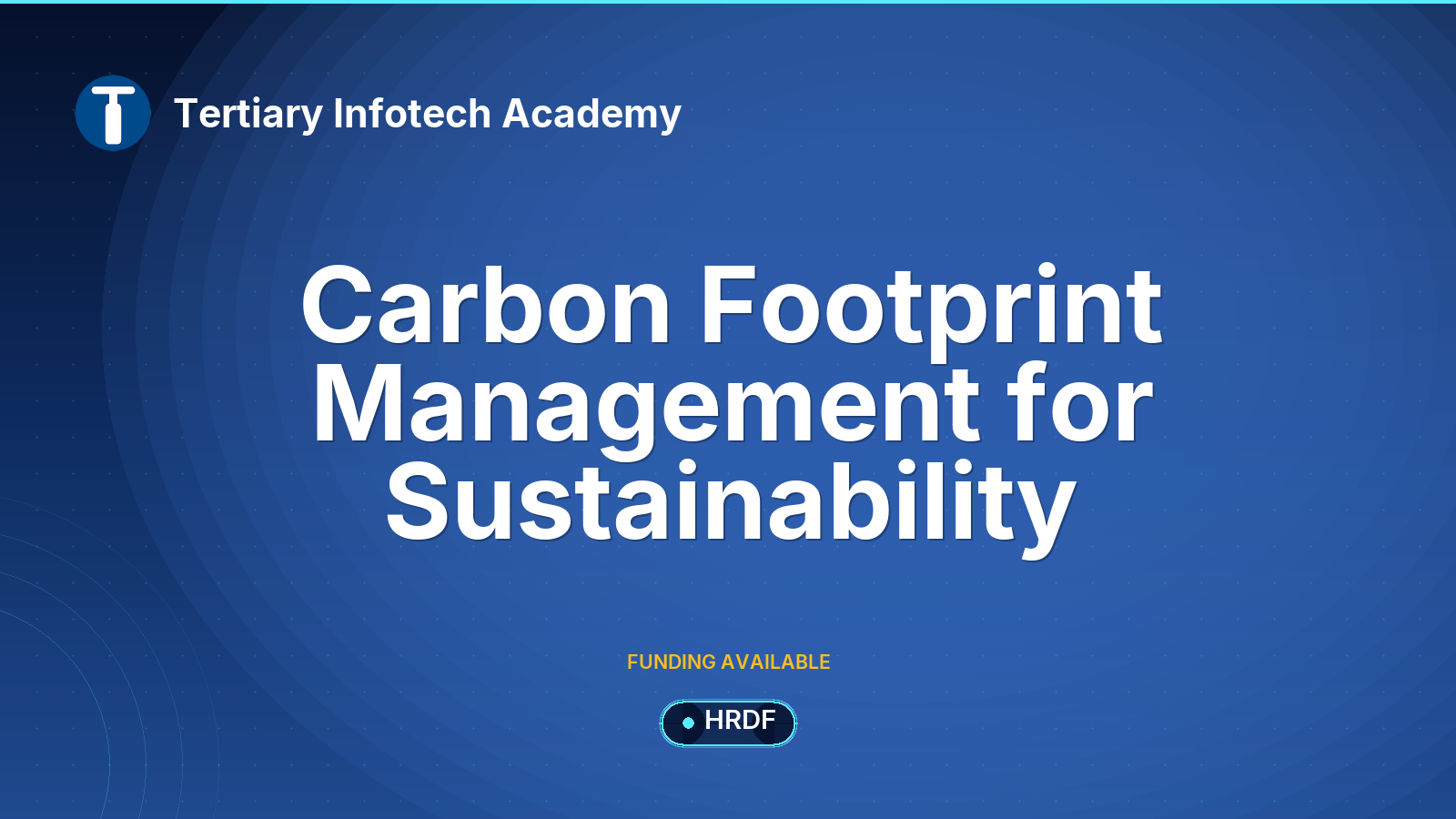This screenshot has width=1456, height=819.
Task: Click the HRDF funding badge
Action: click(728, 723)
